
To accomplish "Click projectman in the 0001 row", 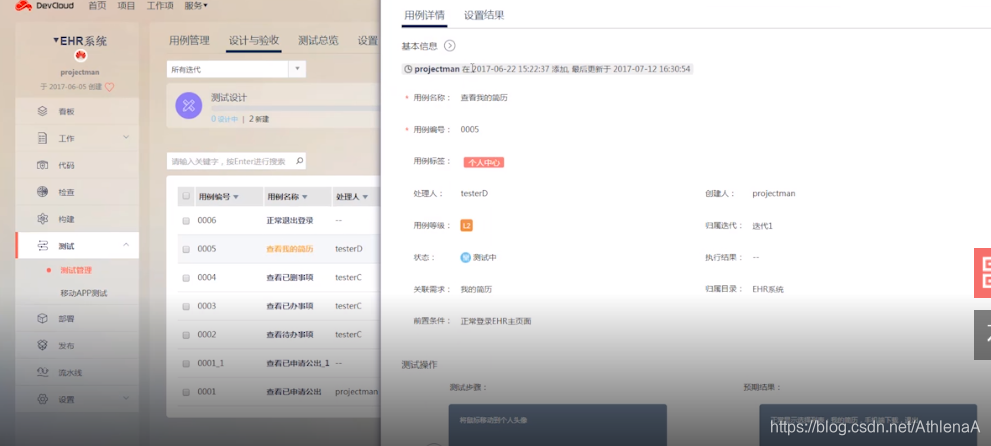I will point(356,392).
